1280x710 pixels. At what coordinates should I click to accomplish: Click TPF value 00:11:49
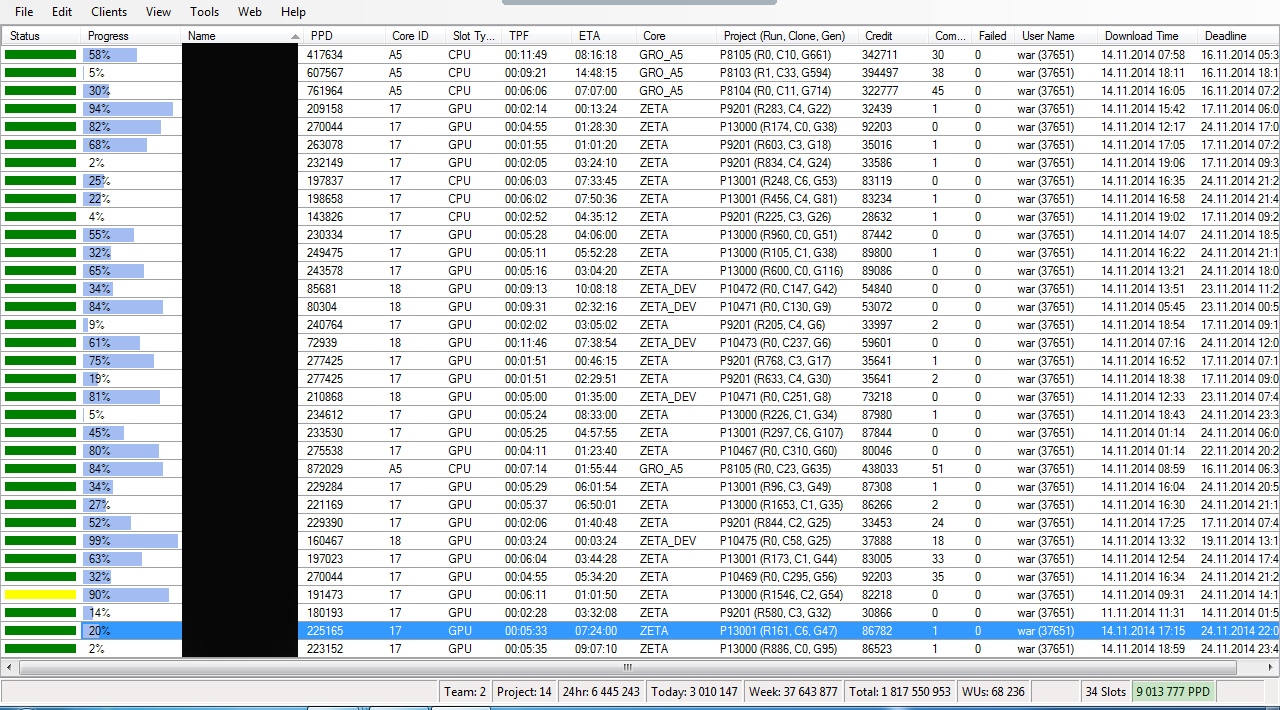click(526, 55)
